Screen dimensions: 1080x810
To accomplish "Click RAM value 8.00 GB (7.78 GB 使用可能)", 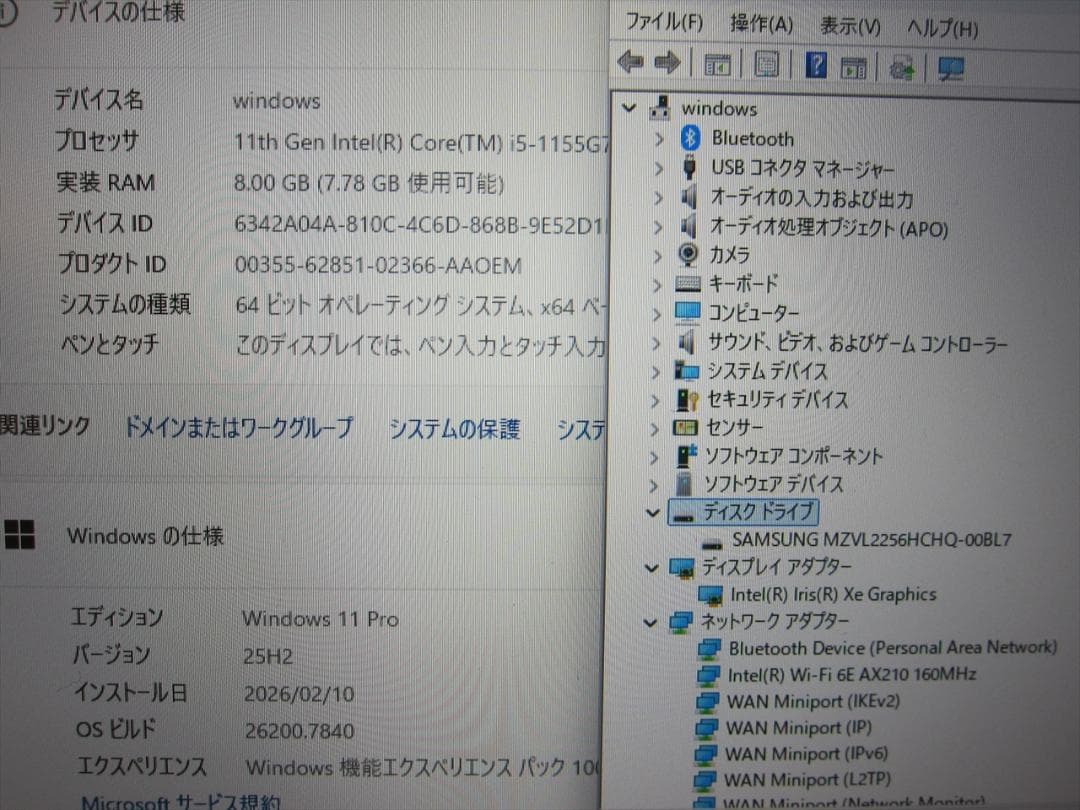I will (x=368, y=183).
